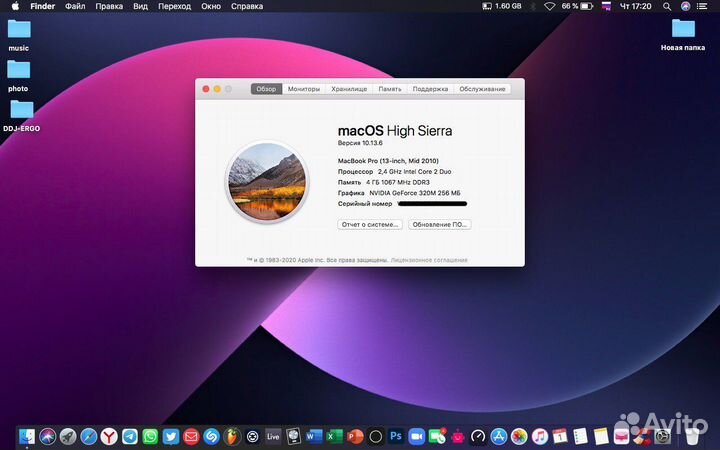Click Spotlight search magnifier in menu bar
Screen dimensions: 720x450
(667, 6)
